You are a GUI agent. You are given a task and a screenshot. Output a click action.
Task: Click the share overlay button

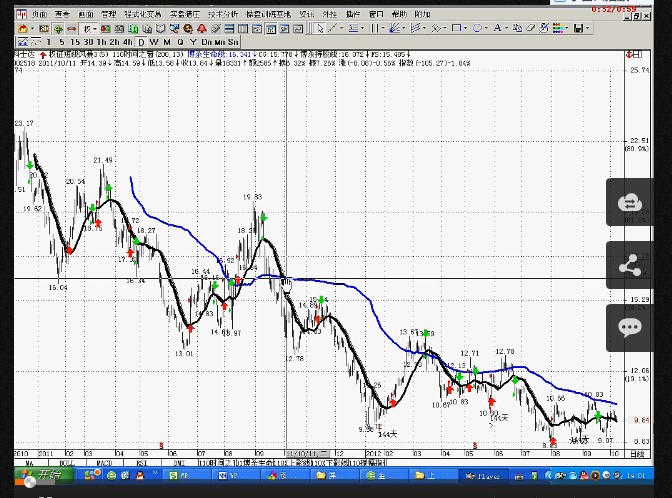pyautogui.click(x=630, y=265)
